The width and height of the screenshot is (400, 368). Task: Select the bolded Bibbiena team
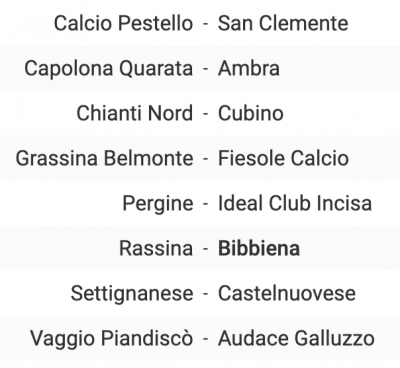tap(259, 248)
